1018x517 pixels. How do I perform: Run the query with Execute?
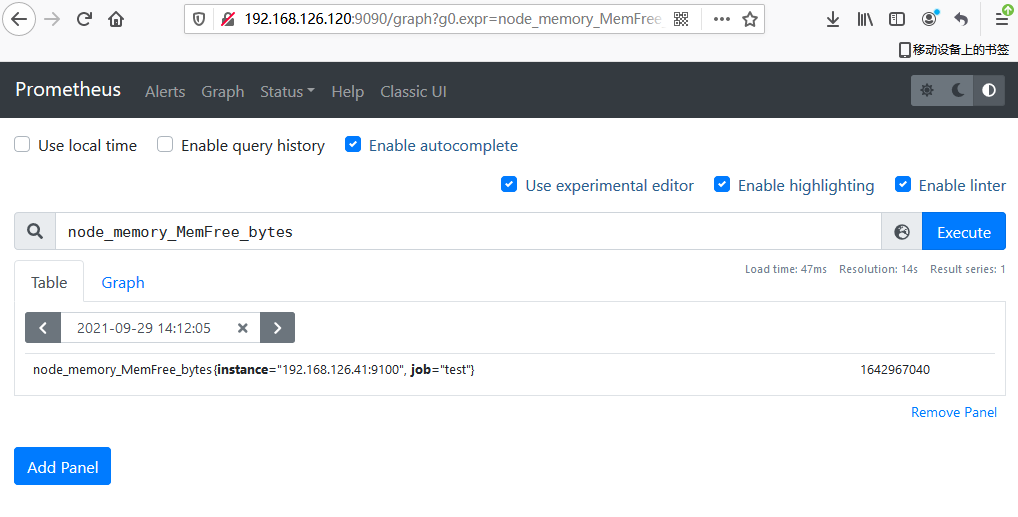pyautogui.click(x=963, y=232)
